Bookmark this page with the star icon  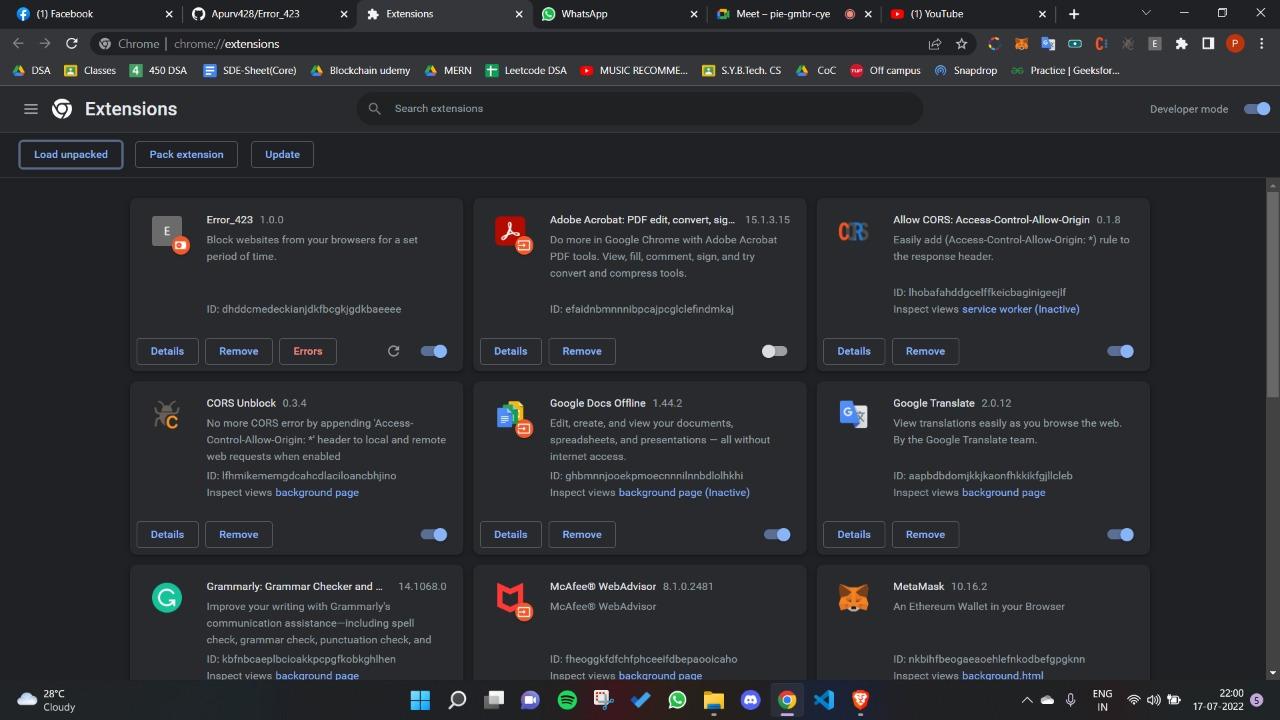(961, 43)
